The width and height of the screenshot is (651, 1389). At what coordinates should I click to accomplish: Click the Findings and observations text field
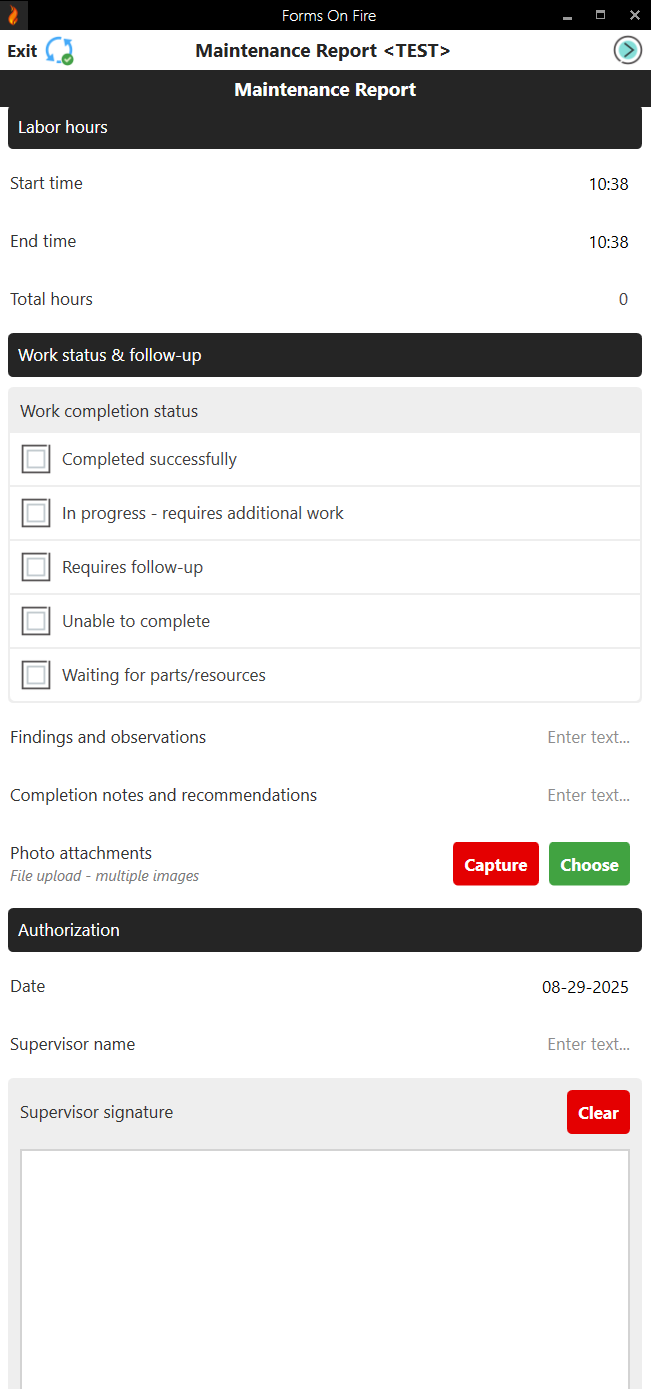(588, 737)
